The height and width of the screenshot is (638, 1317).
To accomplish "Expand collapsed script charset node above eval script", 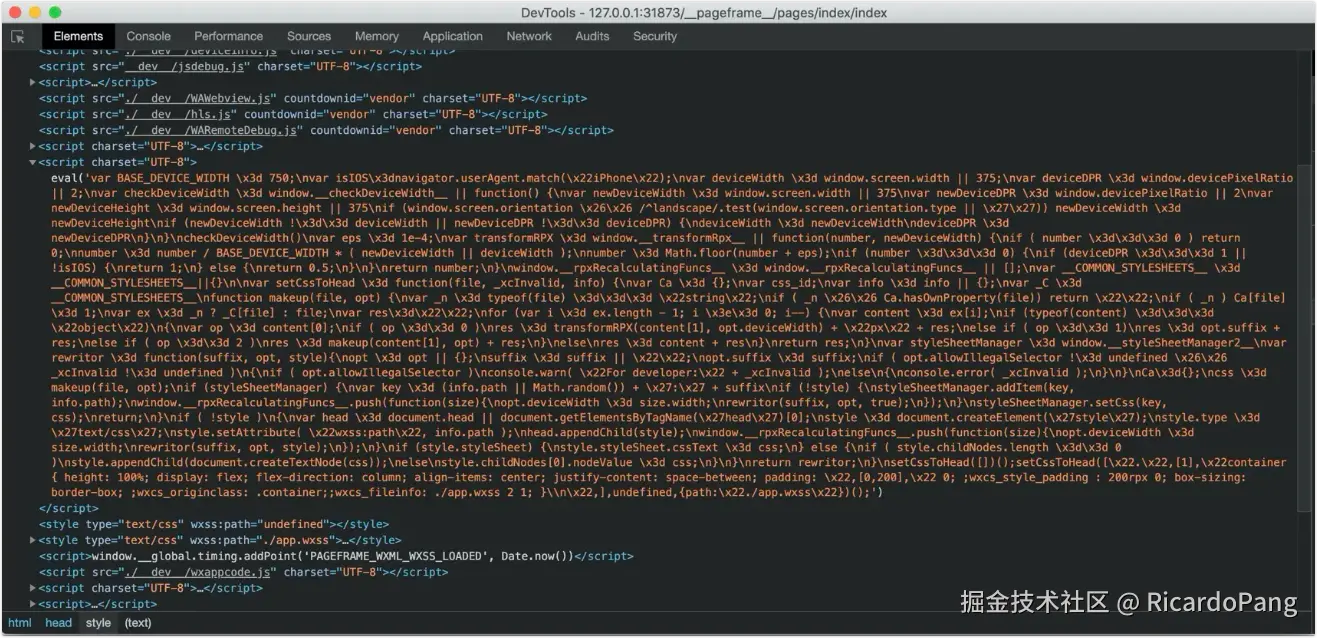I will [33, 147].
